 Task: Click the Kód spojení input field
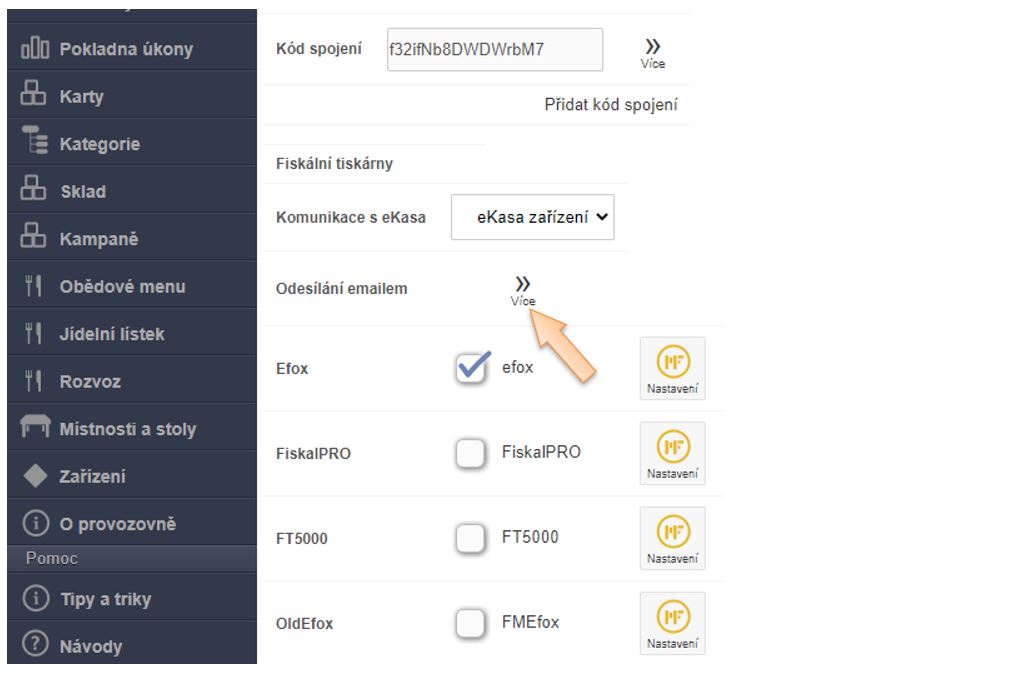tap(494, 49)
